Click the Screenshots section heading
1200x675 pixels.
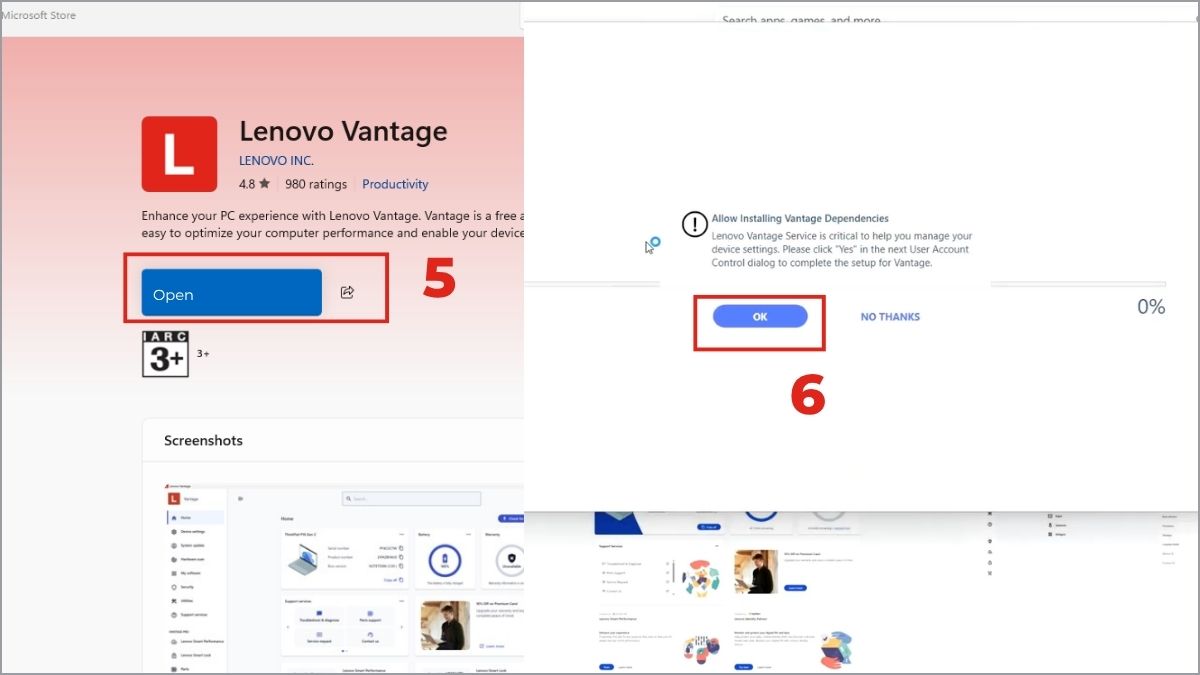tap(203, 440)
